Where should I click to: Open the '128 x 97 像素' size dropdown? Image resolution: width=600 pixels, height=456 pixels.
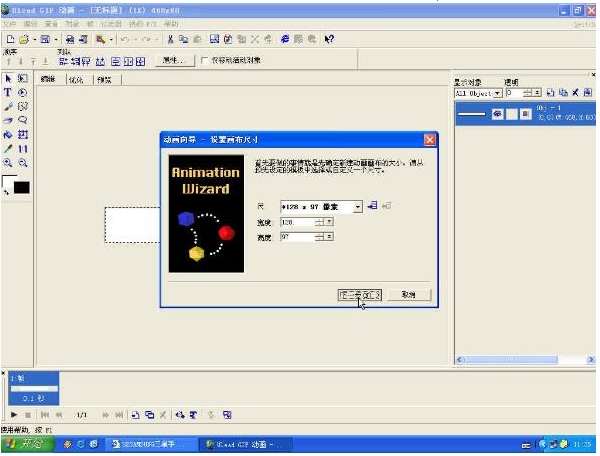pos(357,207)
